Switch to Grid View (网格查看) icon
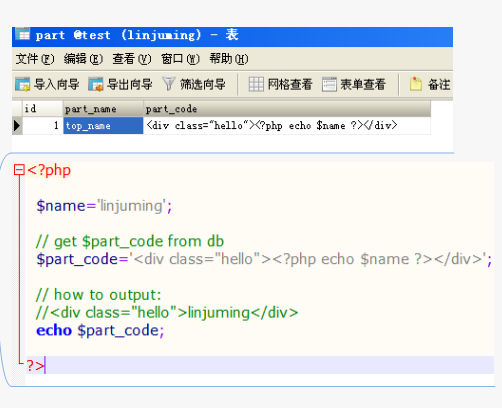 click(256, 84)
